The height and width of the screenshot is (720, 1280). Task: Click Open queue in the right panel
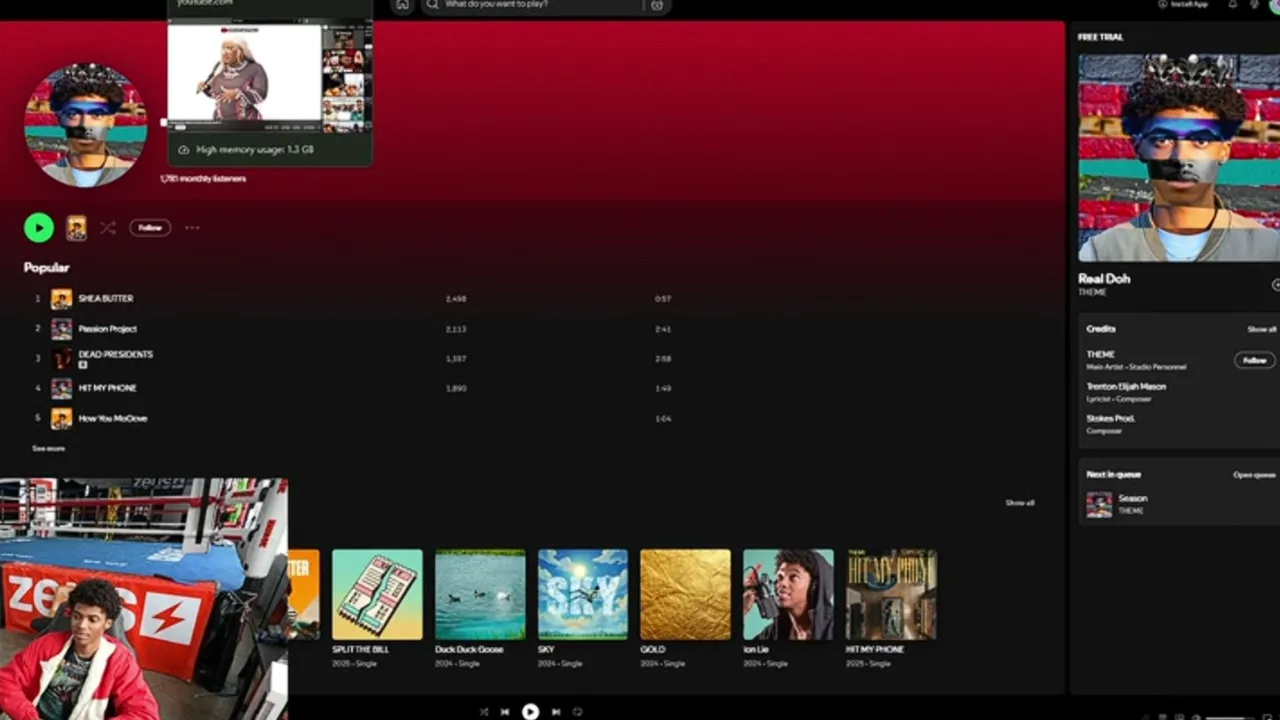coord(1254,475)
